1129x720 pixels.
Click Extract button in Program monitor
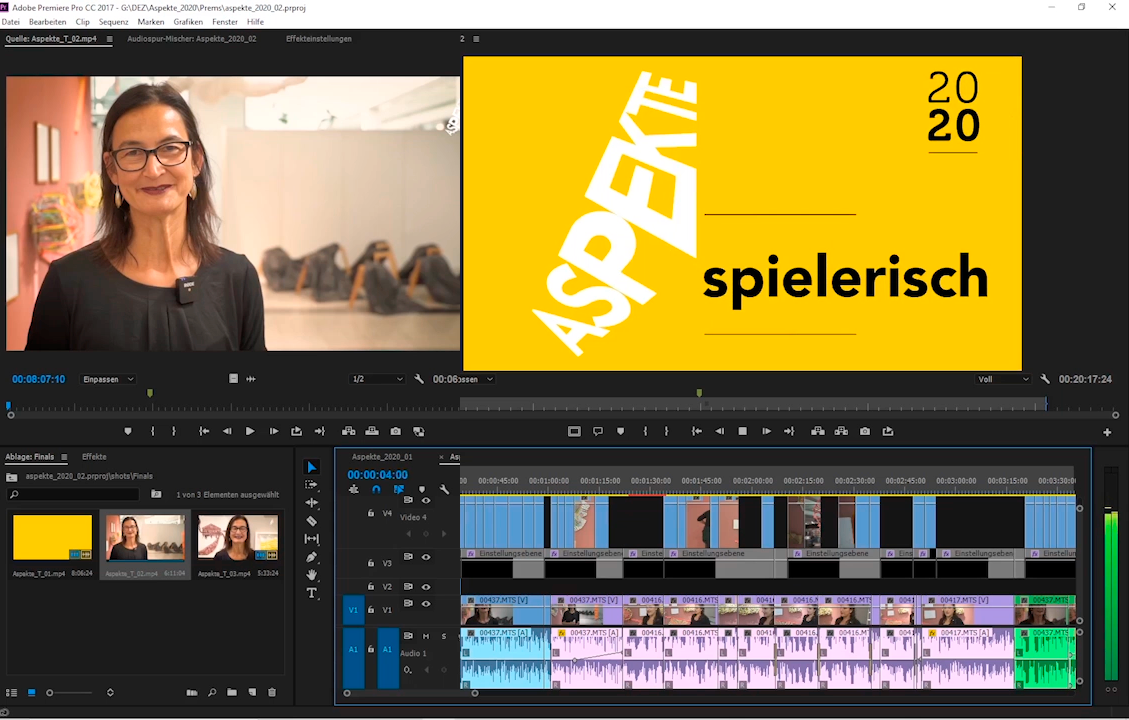[841, 431]
